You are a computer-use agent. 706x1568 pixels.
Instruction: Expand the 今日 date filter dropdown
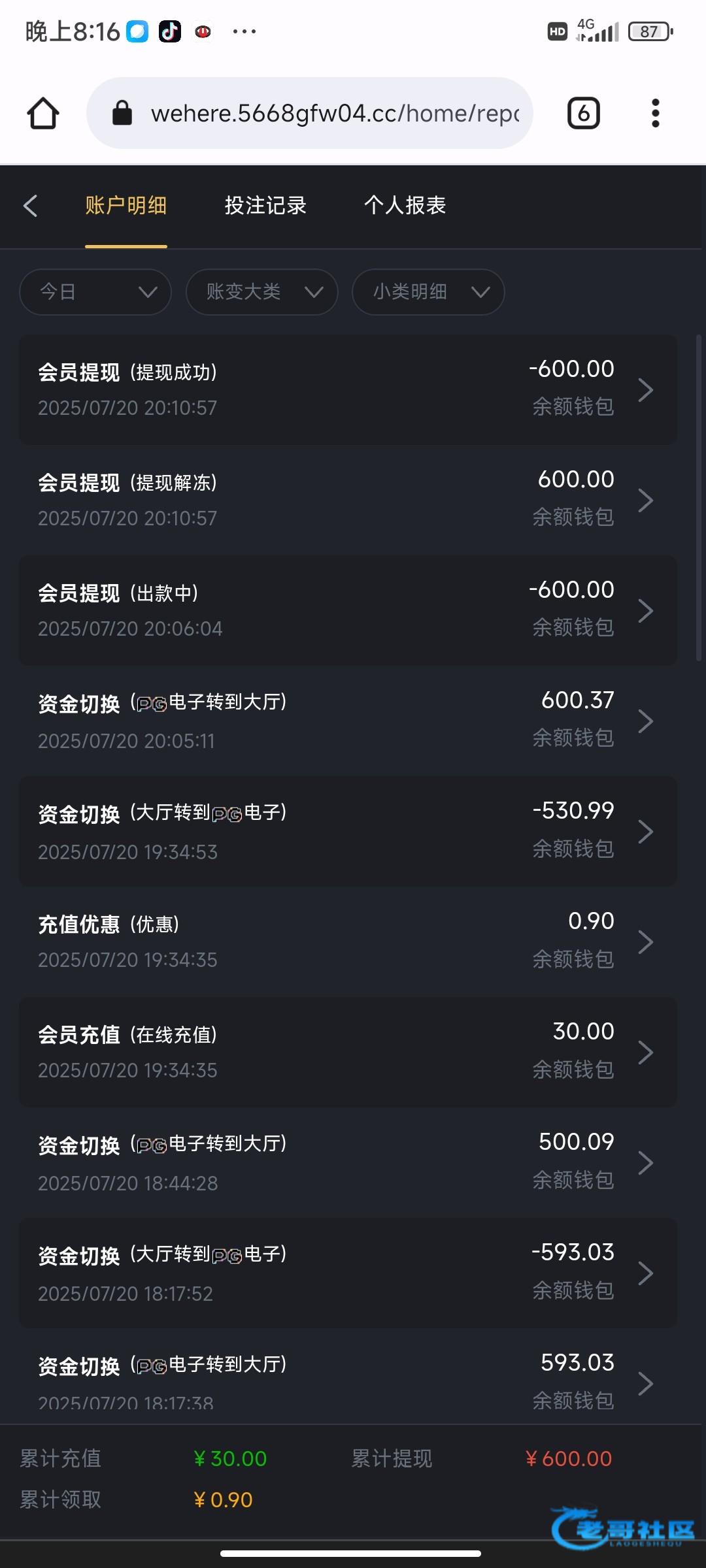95,291
